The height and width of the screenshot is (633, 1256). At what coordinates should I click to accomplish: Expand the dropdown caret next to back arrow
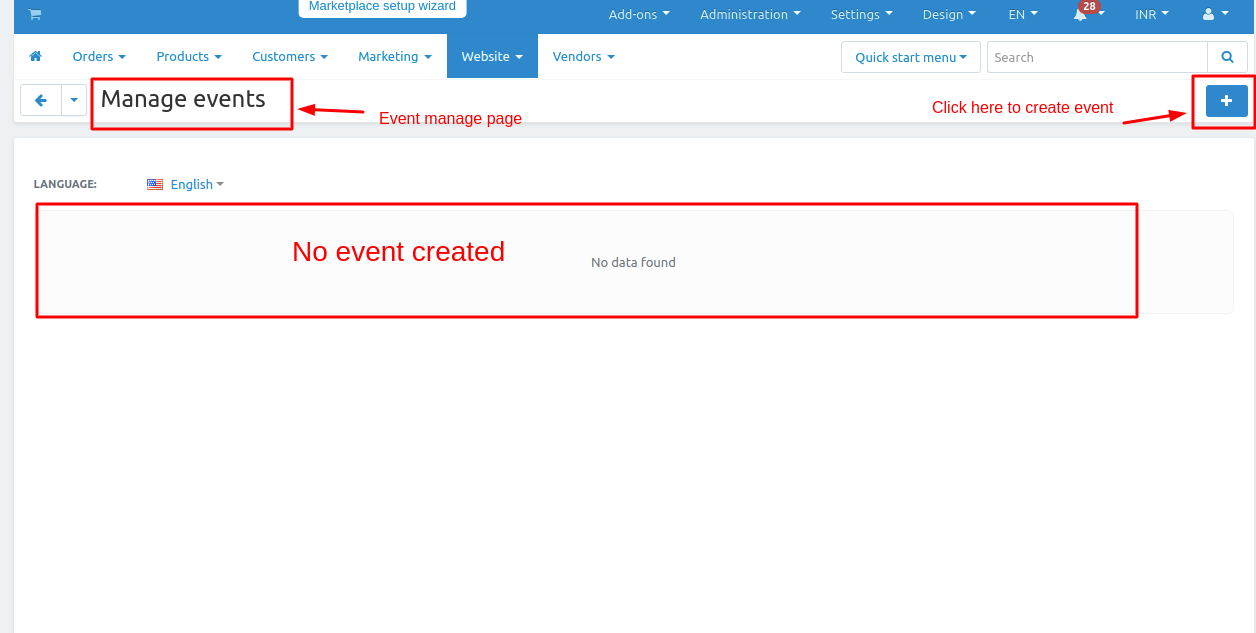click(74, 100)
